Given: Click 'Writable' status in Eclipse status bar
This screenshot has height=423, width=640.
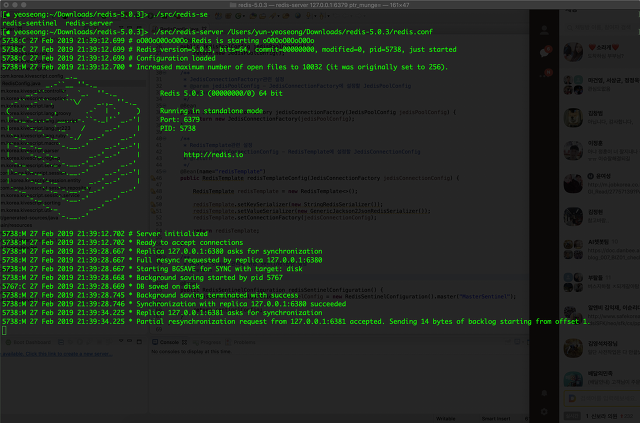Looking at the screenshot, I should pyautogui.click(x=446, y=419).
